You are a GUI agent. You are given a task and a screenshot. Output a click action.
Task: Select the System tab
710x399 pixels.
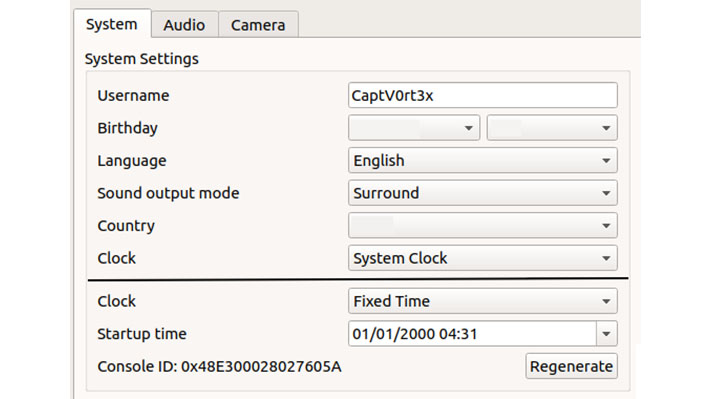pyautogui.click(x=112, y=24)
